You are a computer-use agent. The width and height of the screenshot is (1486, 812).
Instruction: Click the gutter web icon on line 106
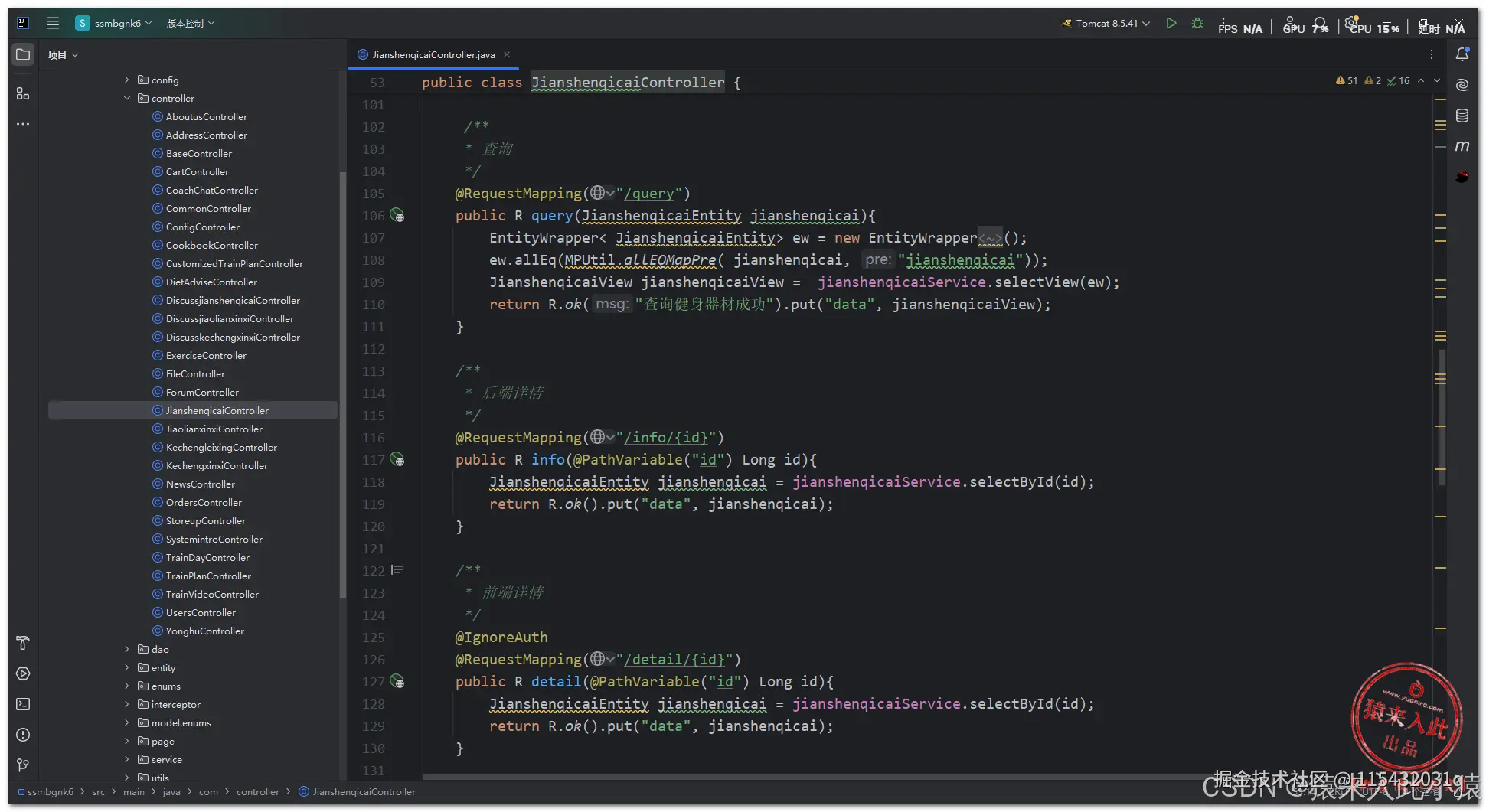397,216
